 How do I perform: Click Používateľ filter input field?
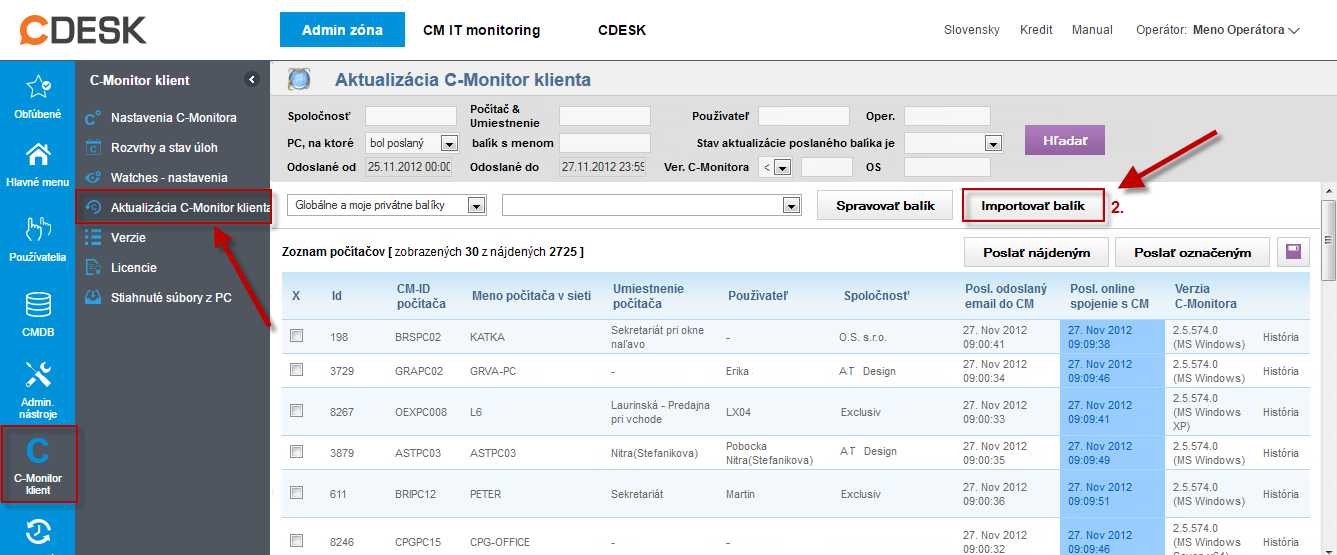[x=803, y=116]
